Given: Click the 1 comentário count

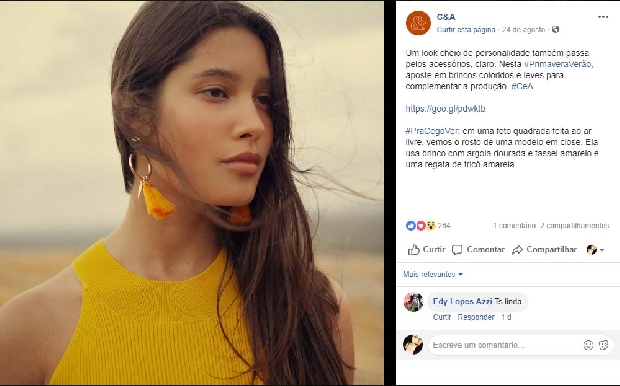Looking at the screenshot, I should [x=514, y=225].
